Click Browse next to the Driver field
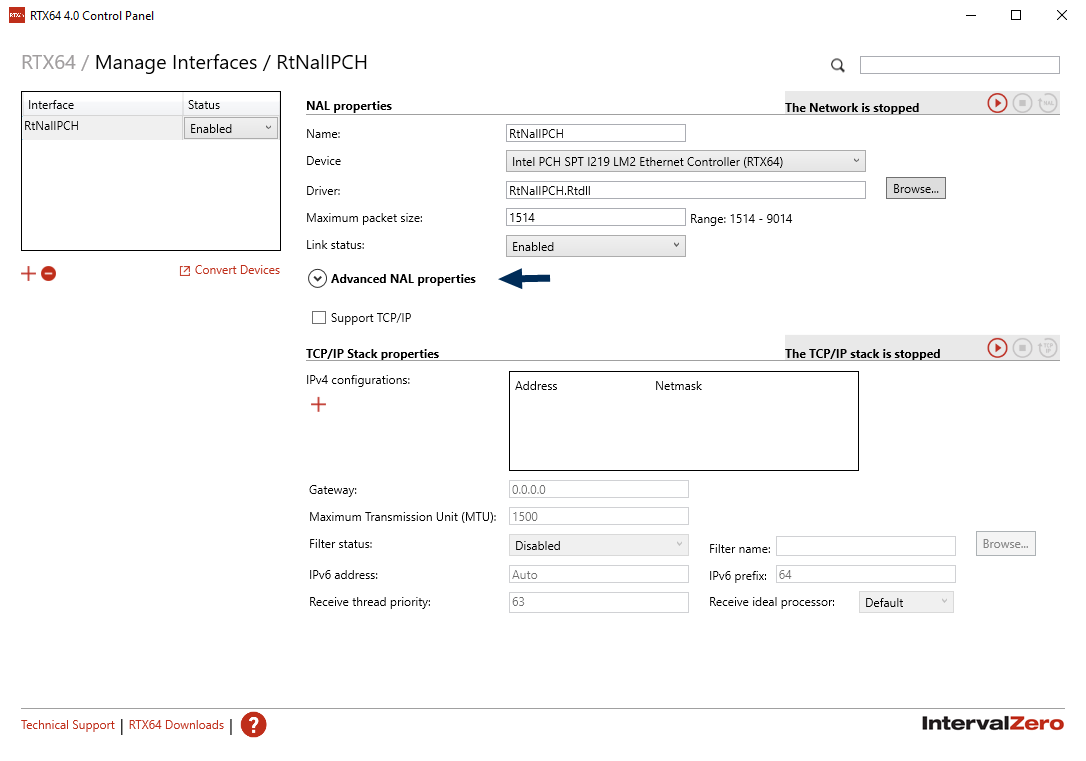1086x761 pixels. tap(916, 188)
